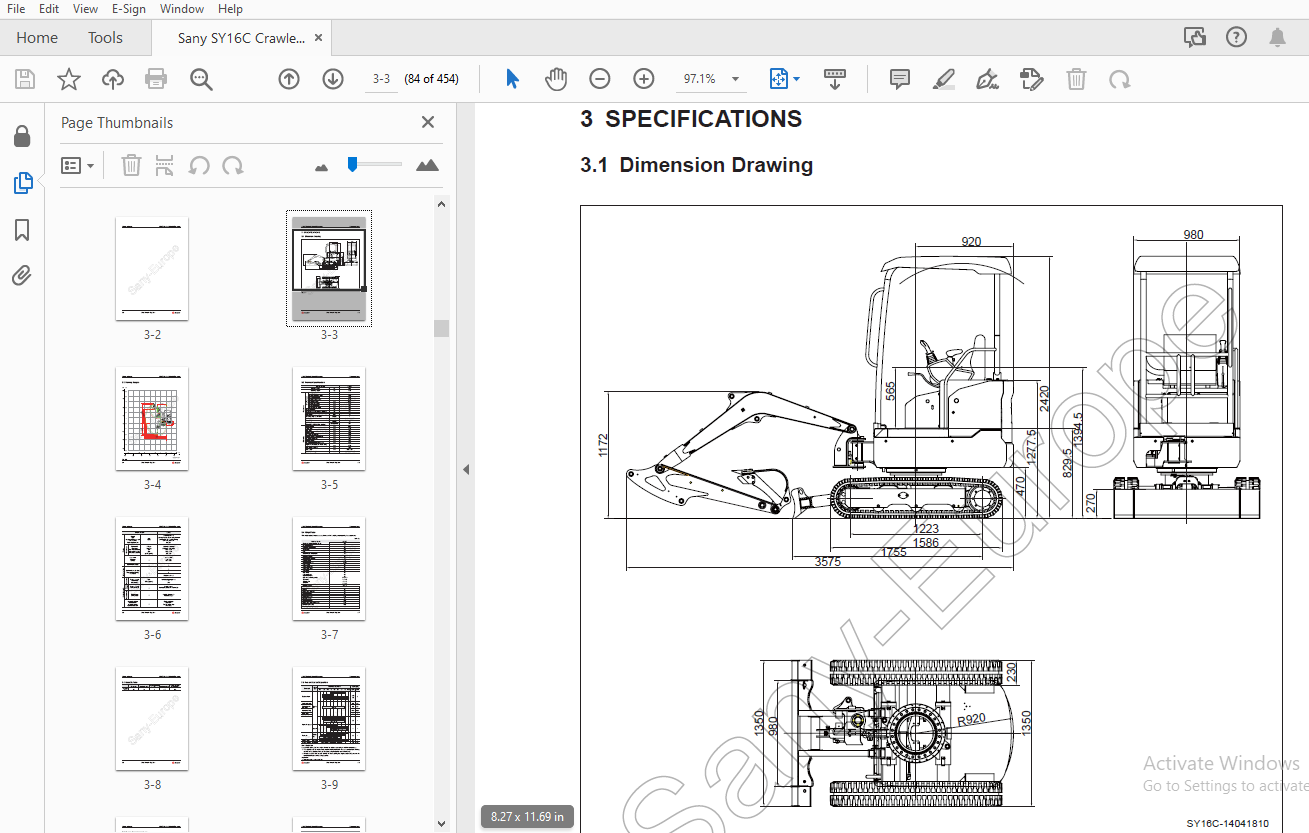Open the Edit menu
1309x833 pixels.
click(x=48, y=9)
